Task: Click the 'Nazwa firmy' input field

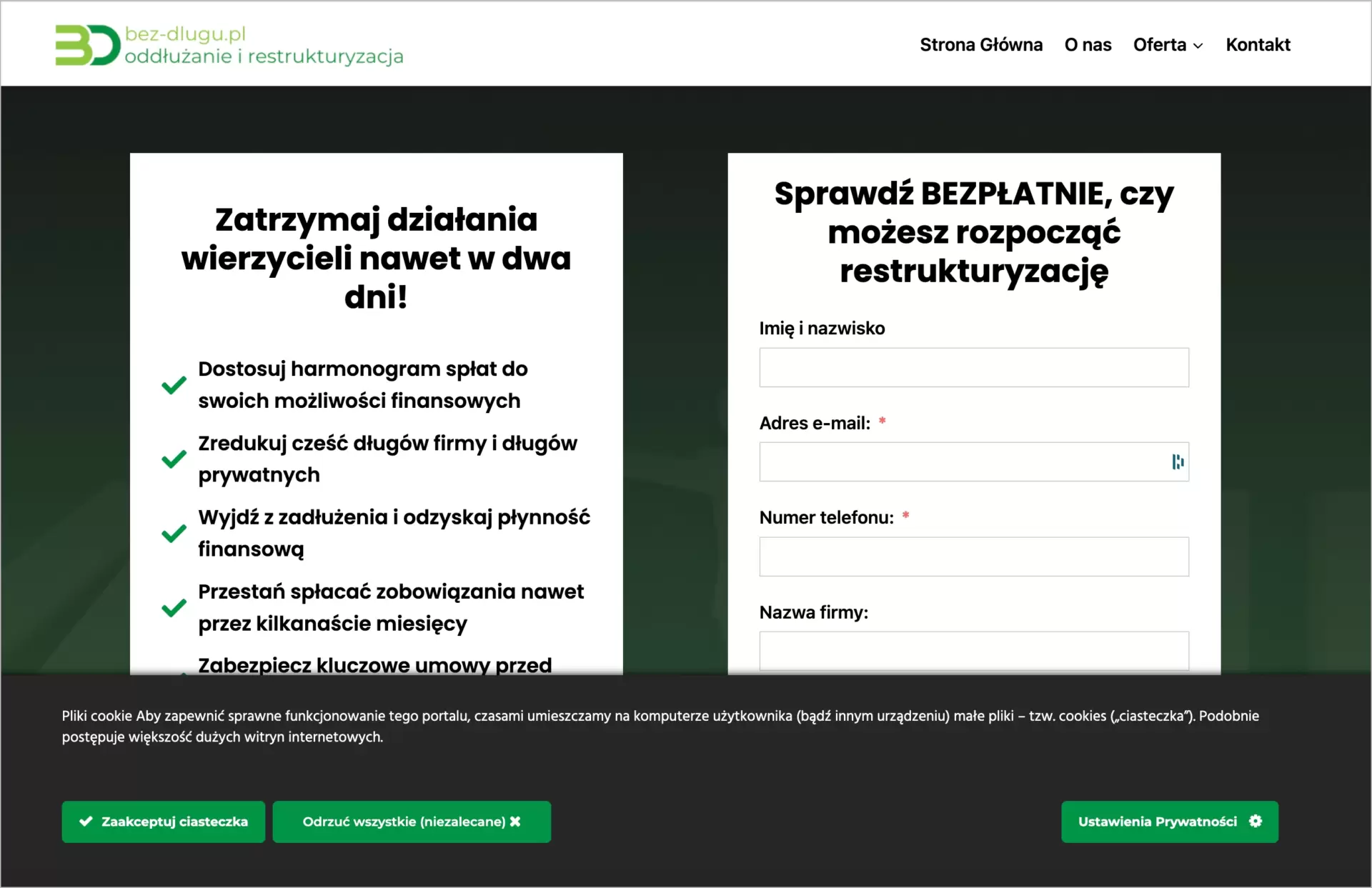Action: [x=973, y=651]
